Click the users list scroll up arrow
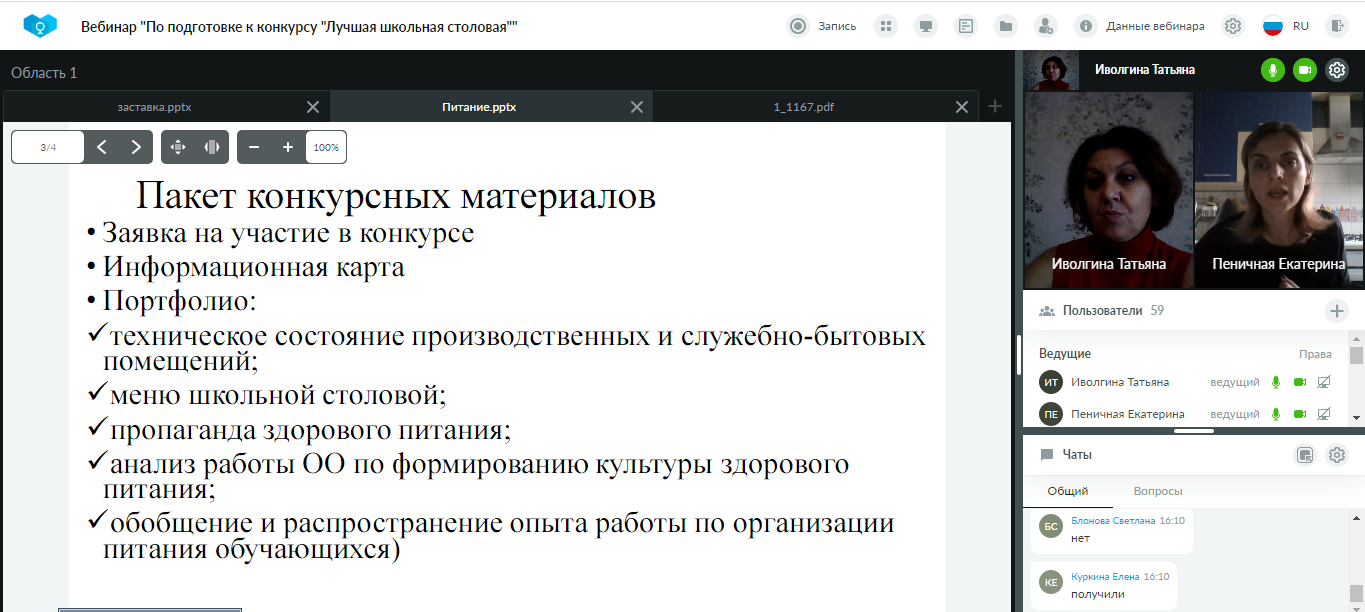Viewport: 1365px width, 612px height. point(1356,340)
